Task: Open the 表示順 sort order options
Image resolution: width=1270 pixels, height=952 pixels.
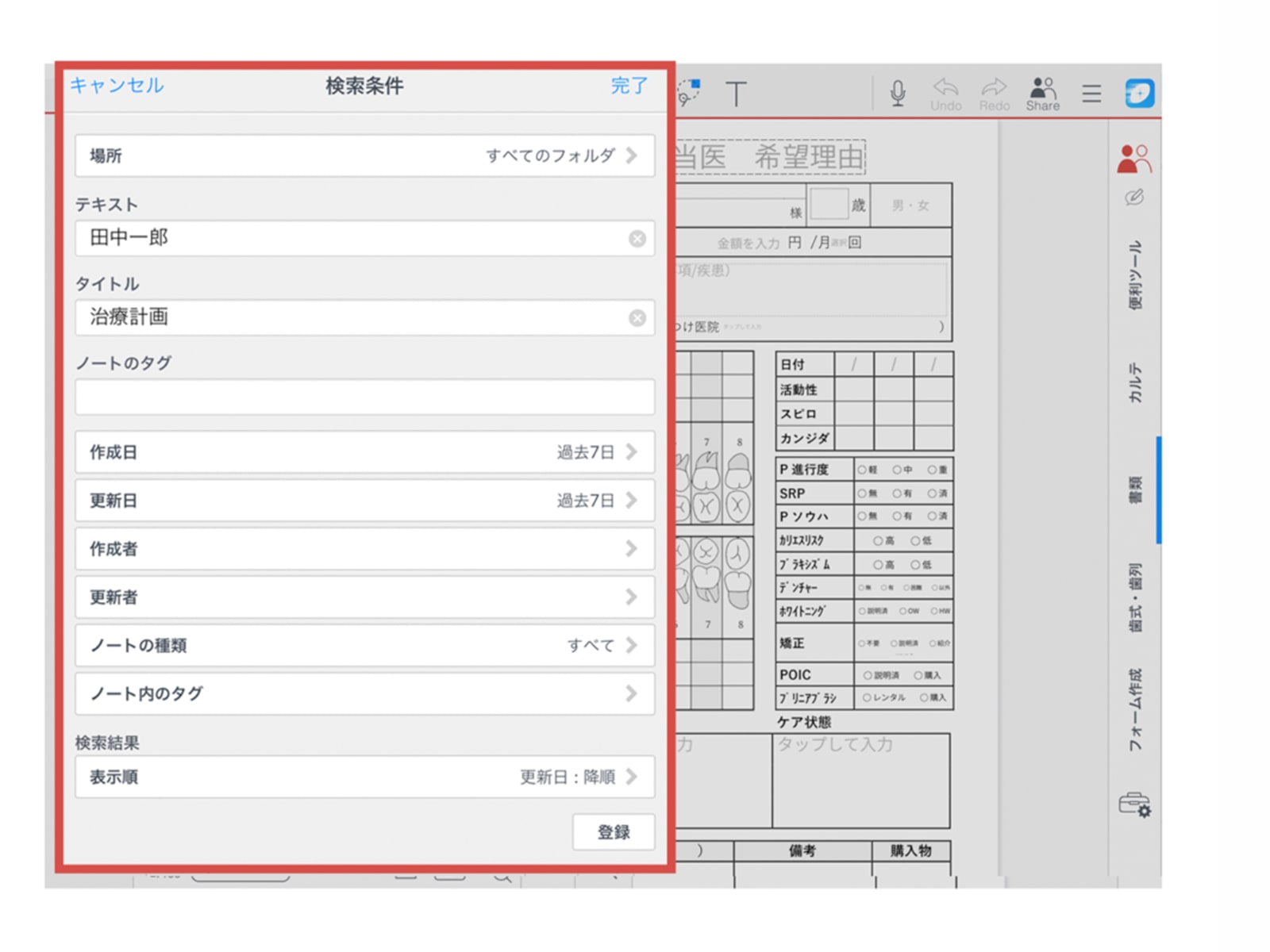Action: click(x=364, y=777)
